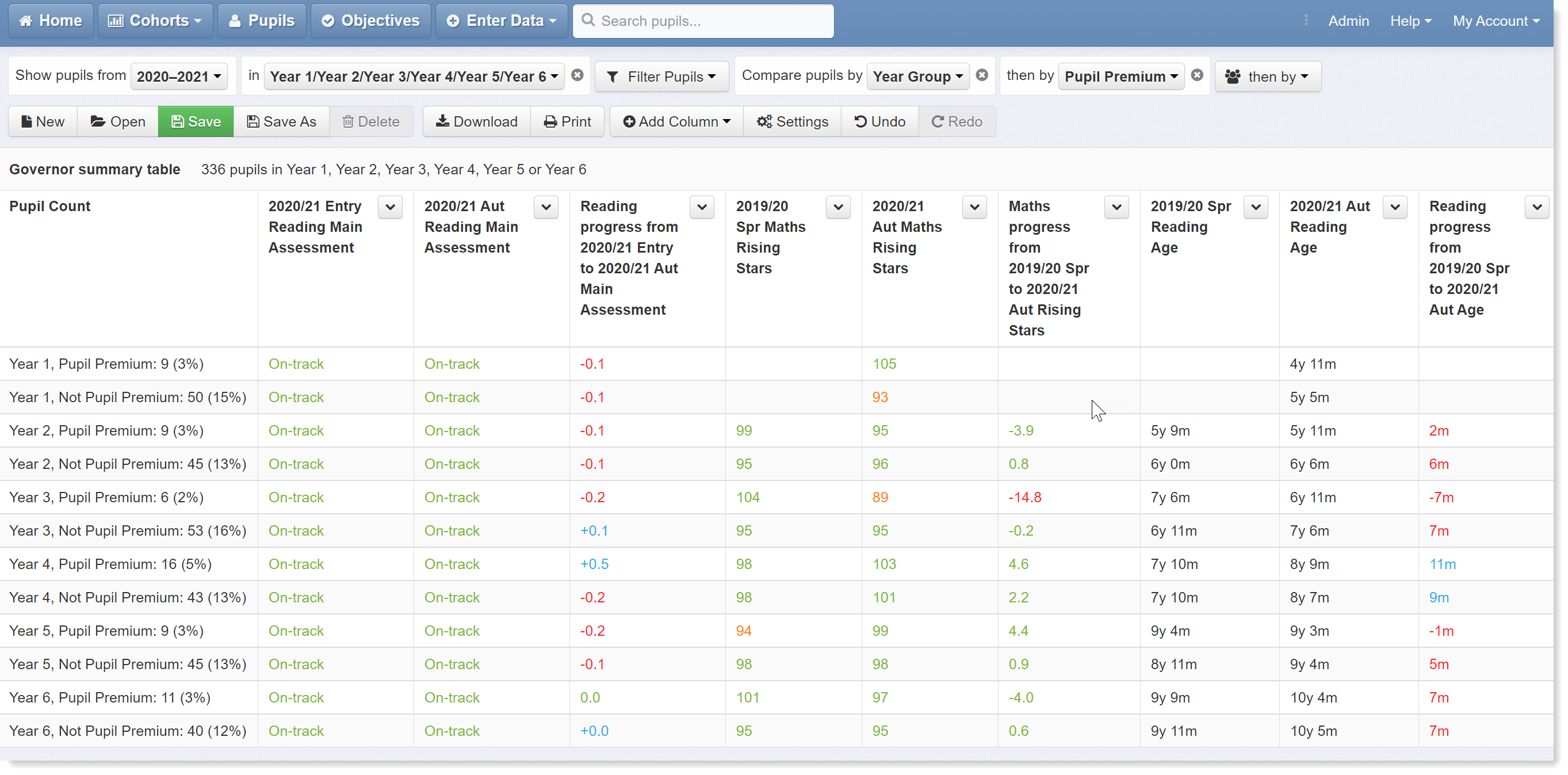Viewport: 1568px width, 775px height.
Task: Open the Objectives page
Action: (370, 21)
